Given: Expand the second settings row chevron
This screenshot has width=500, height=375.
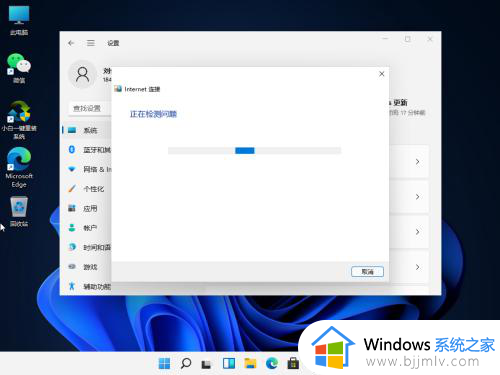Looking at the screenshot, I should [417, 197].
